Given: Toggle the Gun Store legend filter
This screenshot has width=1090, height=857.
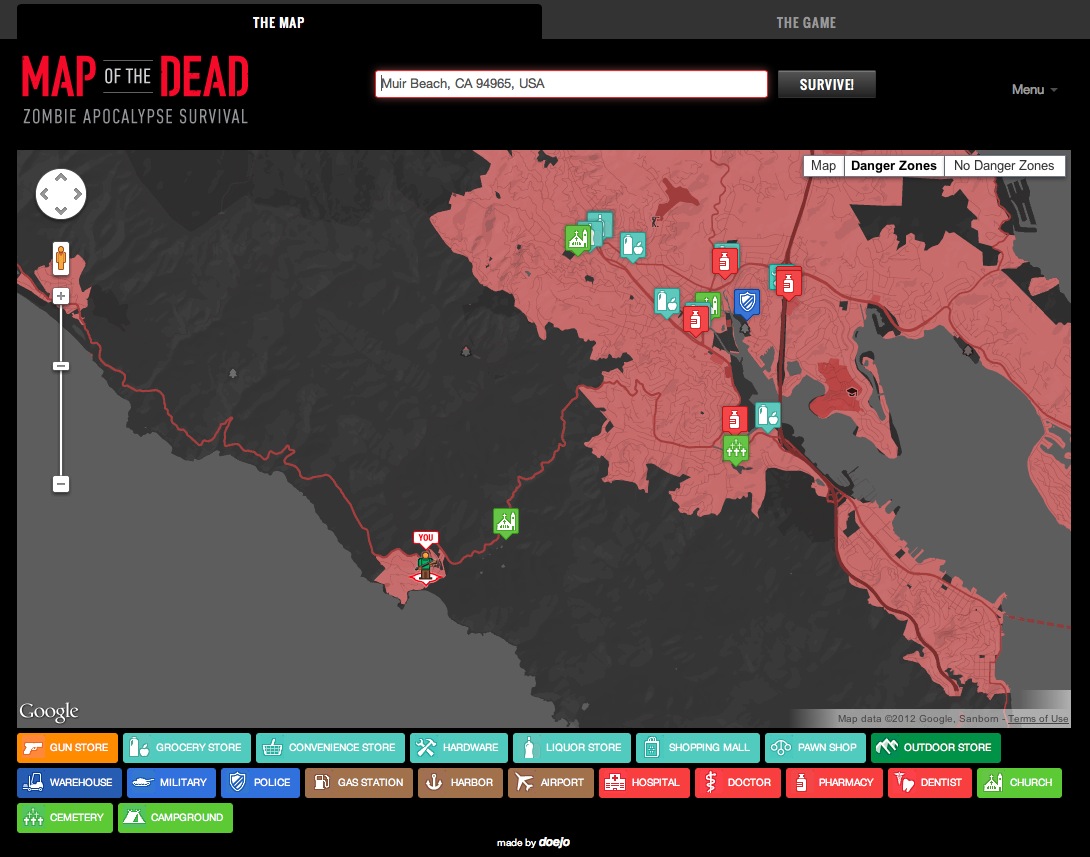Looking at the screenshot, I should tap(68, 747).
